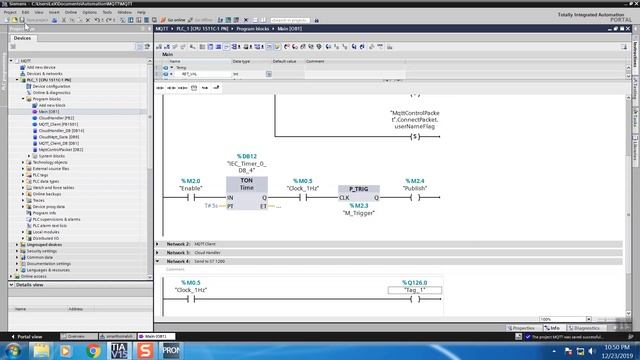
Task: Click the Open project toolbar icon
Action: click(x=15, y=20)
